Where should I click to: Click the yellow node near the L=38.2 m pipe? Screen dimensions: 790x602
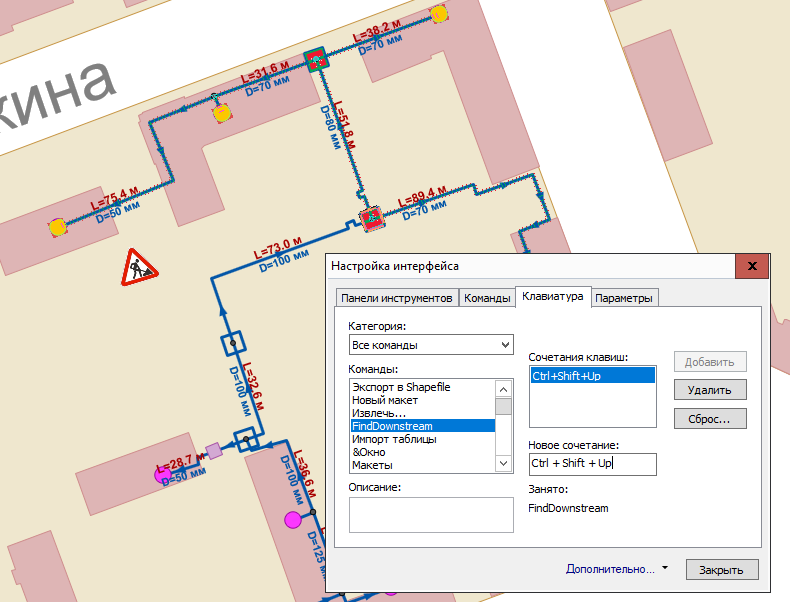pos(438,15)
